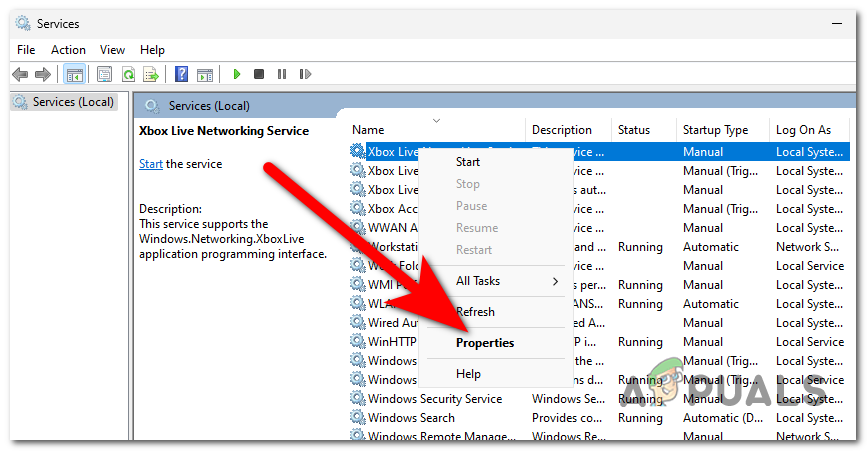The width and height of the screenshot is (867, 451).
Task: Click the Restart Service toolbar icon
Action: (305, 74)
